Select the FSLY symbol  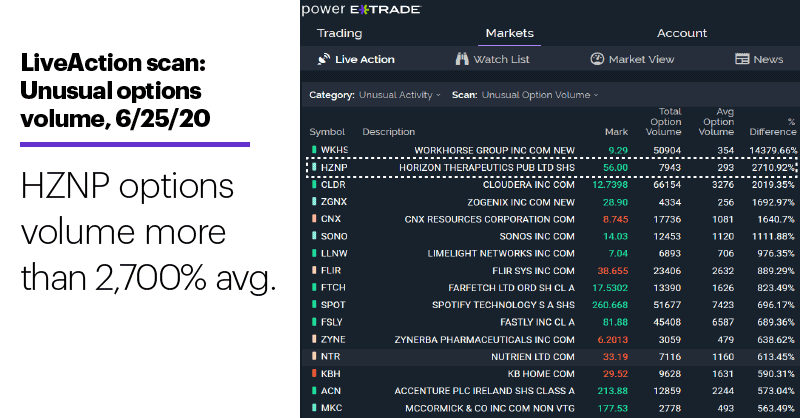[x=332, y=322]
